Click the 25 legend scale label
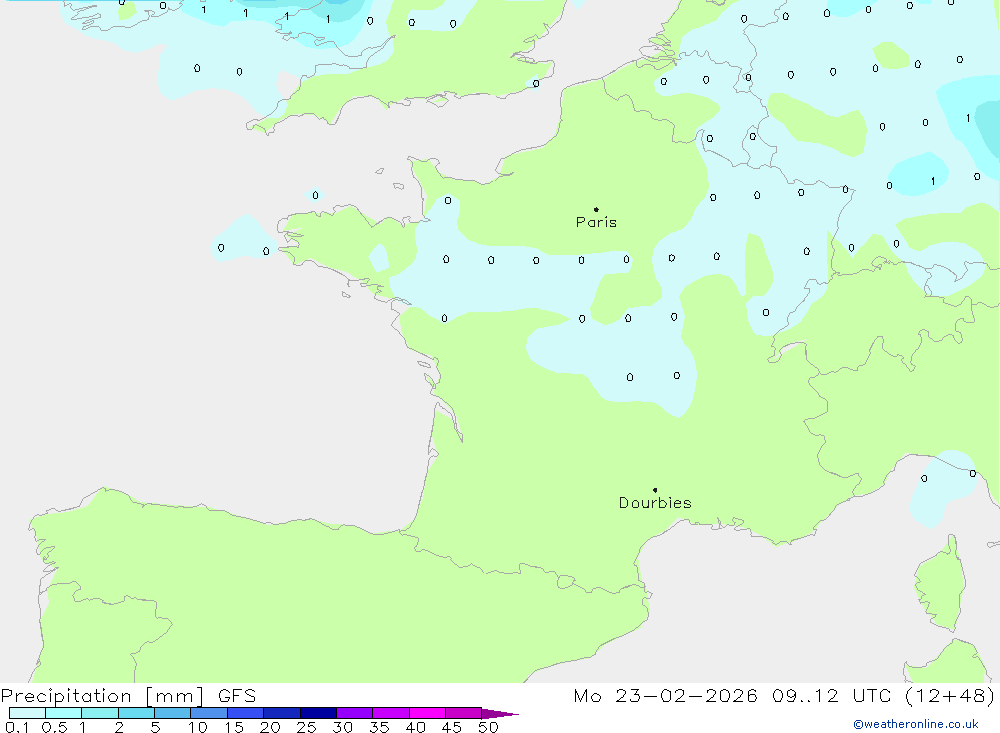 (x=307, y=727)
